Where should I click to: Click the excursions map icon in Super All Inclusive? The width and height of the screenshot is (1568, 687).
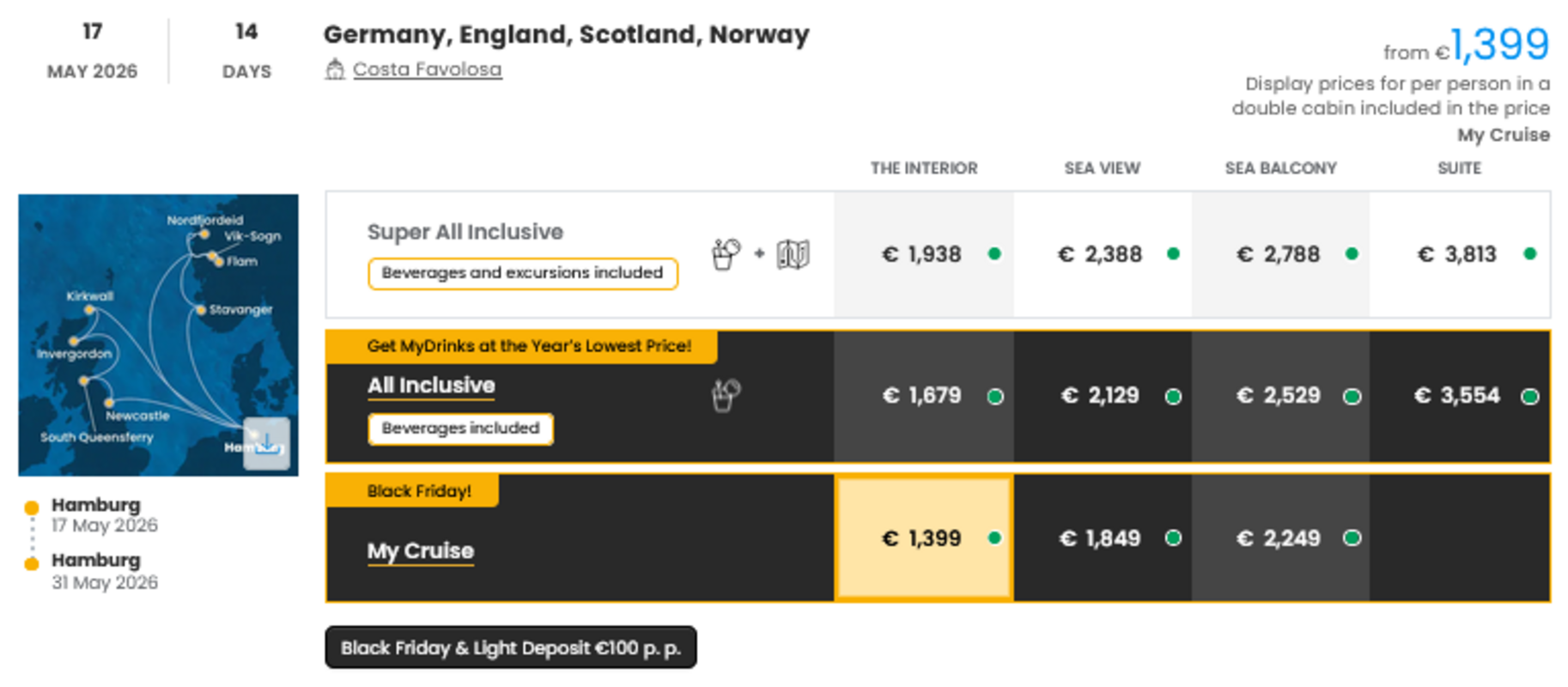pyautogui.click(x=793, y=254)
